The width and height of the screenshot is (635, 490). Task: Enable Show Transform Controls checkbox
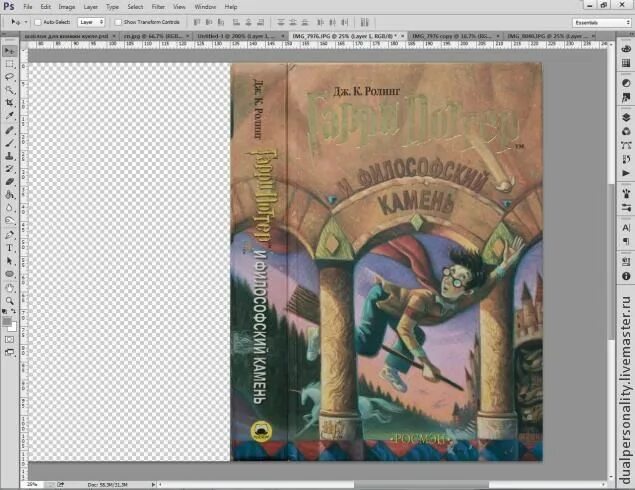click(118, 22)
